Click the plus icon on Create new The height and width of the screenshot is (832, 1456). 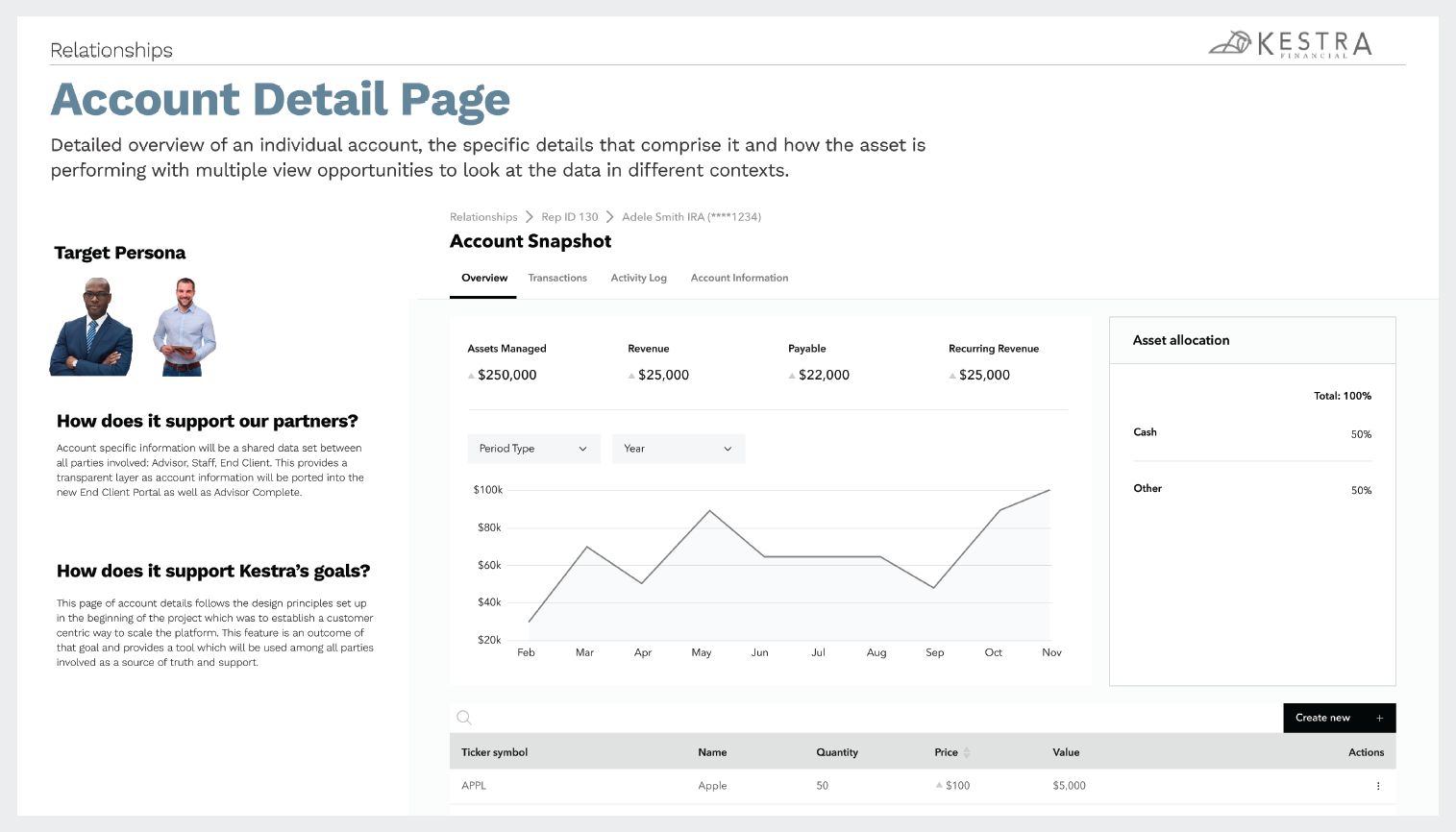point(1379,718)
